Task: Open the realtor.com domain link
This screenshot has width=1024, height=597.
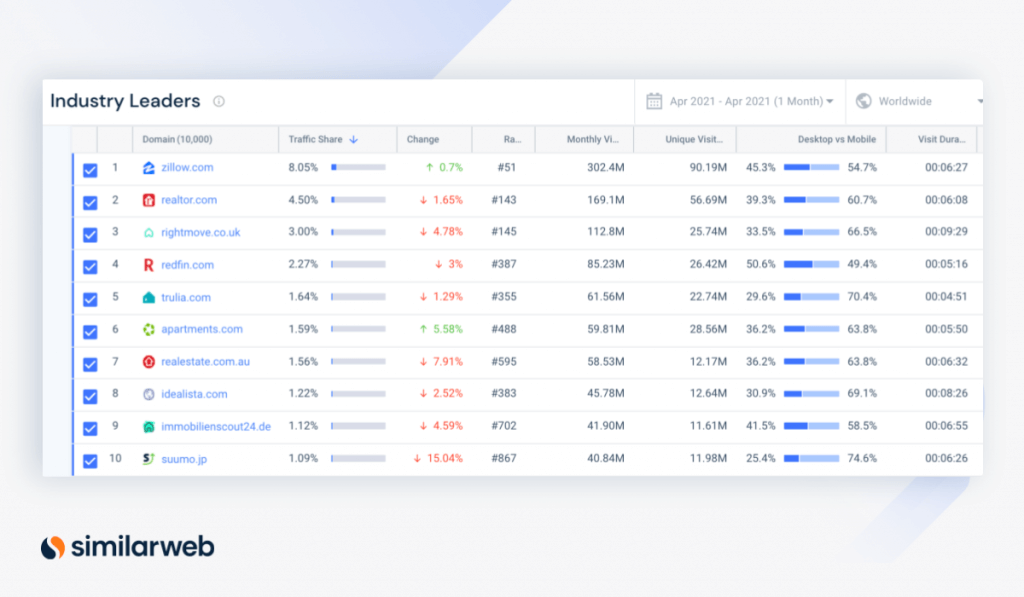Action: [x=189, y=200]
